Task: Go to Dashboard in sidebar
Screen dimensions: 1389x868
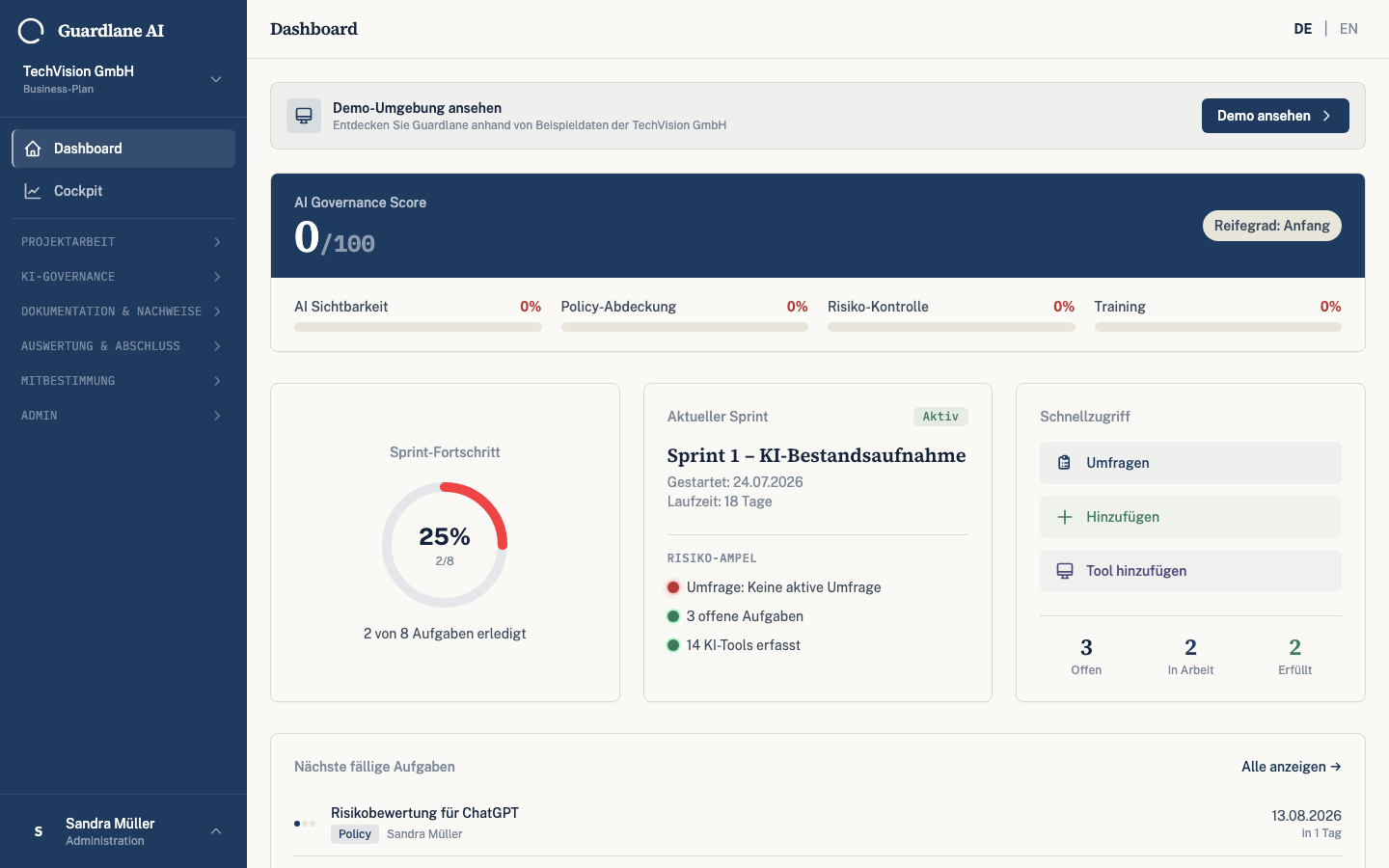Action: 123,149
